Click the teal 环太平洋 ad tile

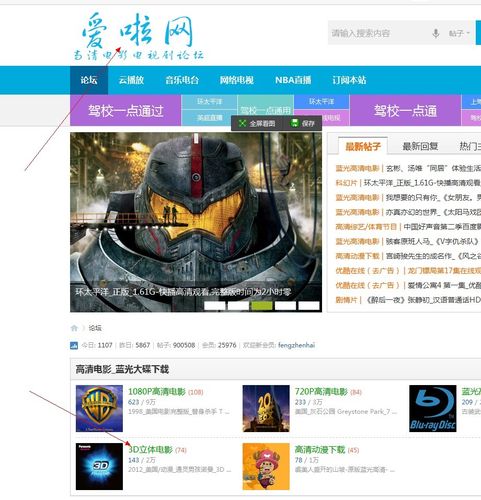click(x=209, y=102)
